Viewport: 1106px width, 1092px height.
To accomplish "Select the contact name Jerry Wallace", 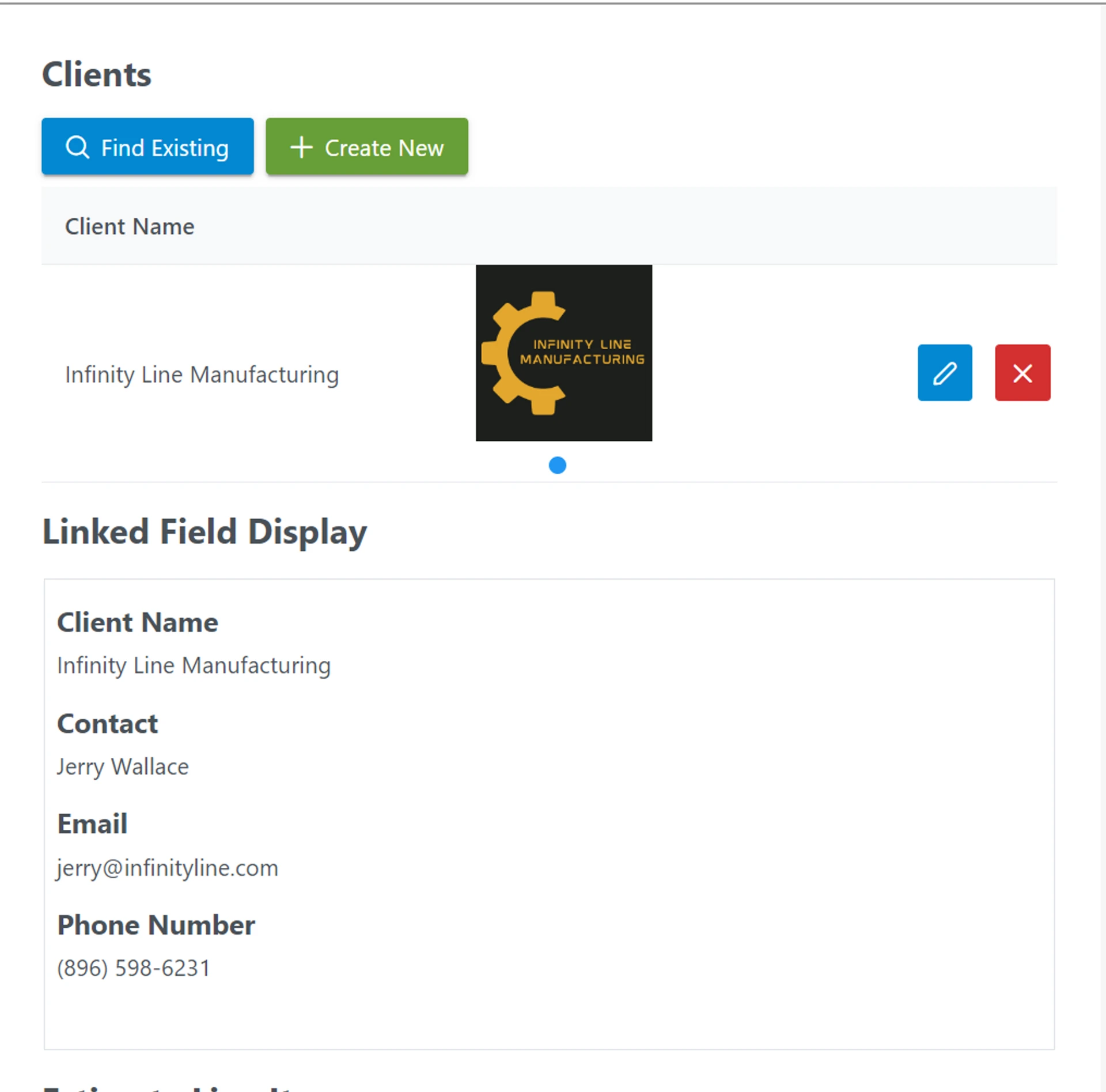I will (123, 766).
